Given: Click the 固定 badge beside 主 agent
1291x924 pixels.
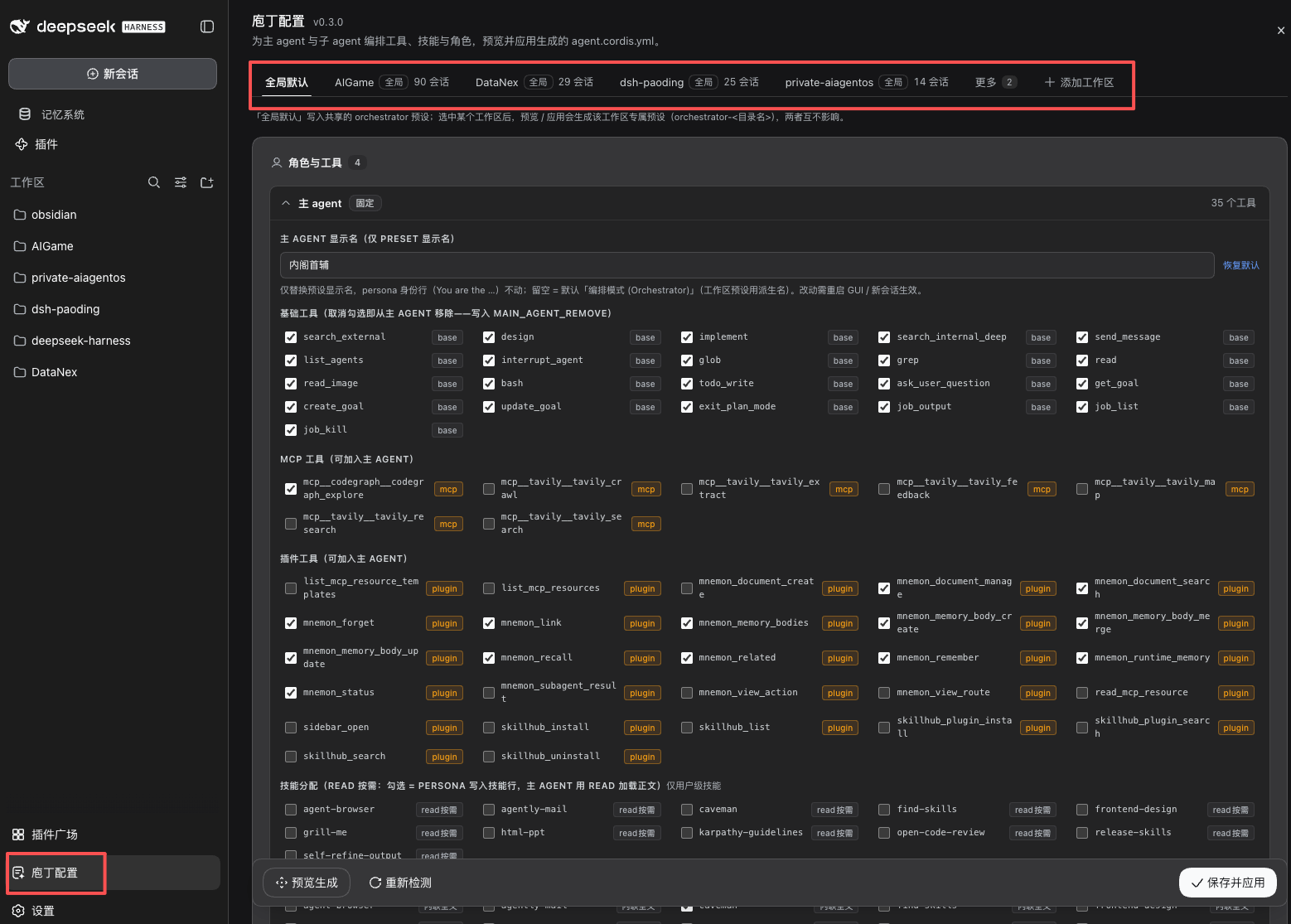Looking at the screenshot, I should pyautogui.click(x=365, y=203).
